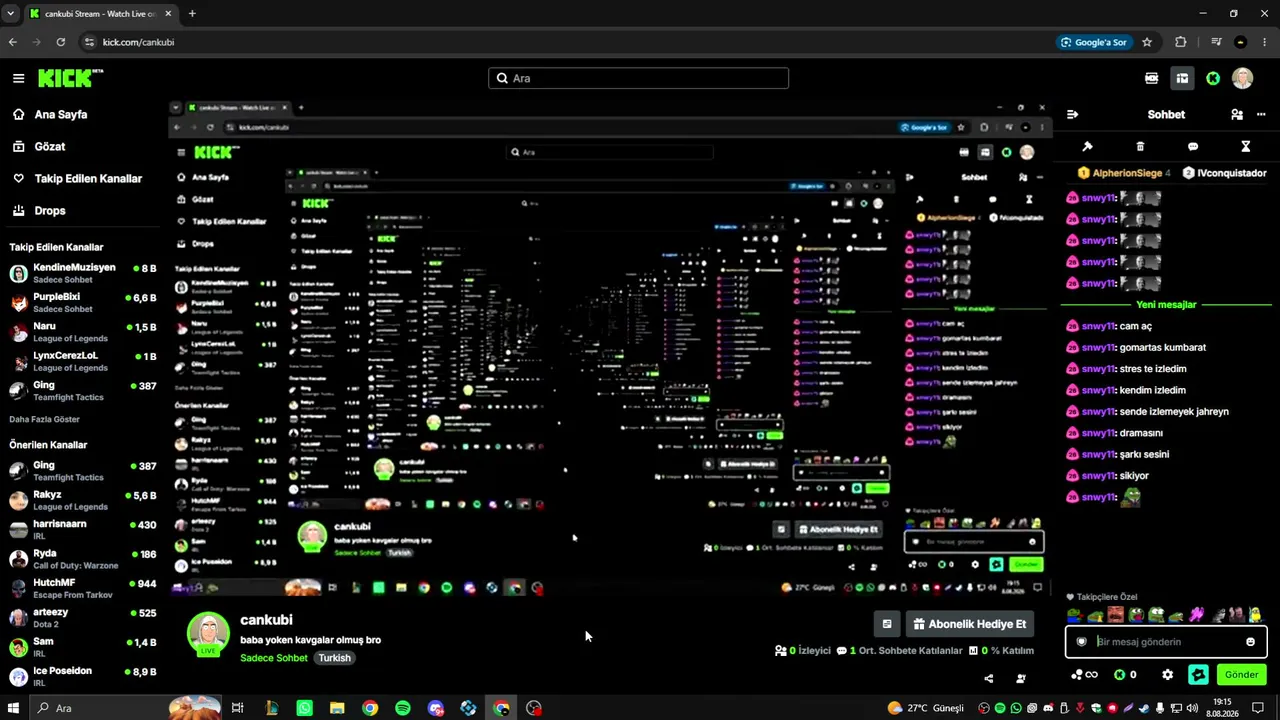The image size is (1280, 720).
Task: Open Ice Poseidon IRL channel
Action: (x=82, y=676)
